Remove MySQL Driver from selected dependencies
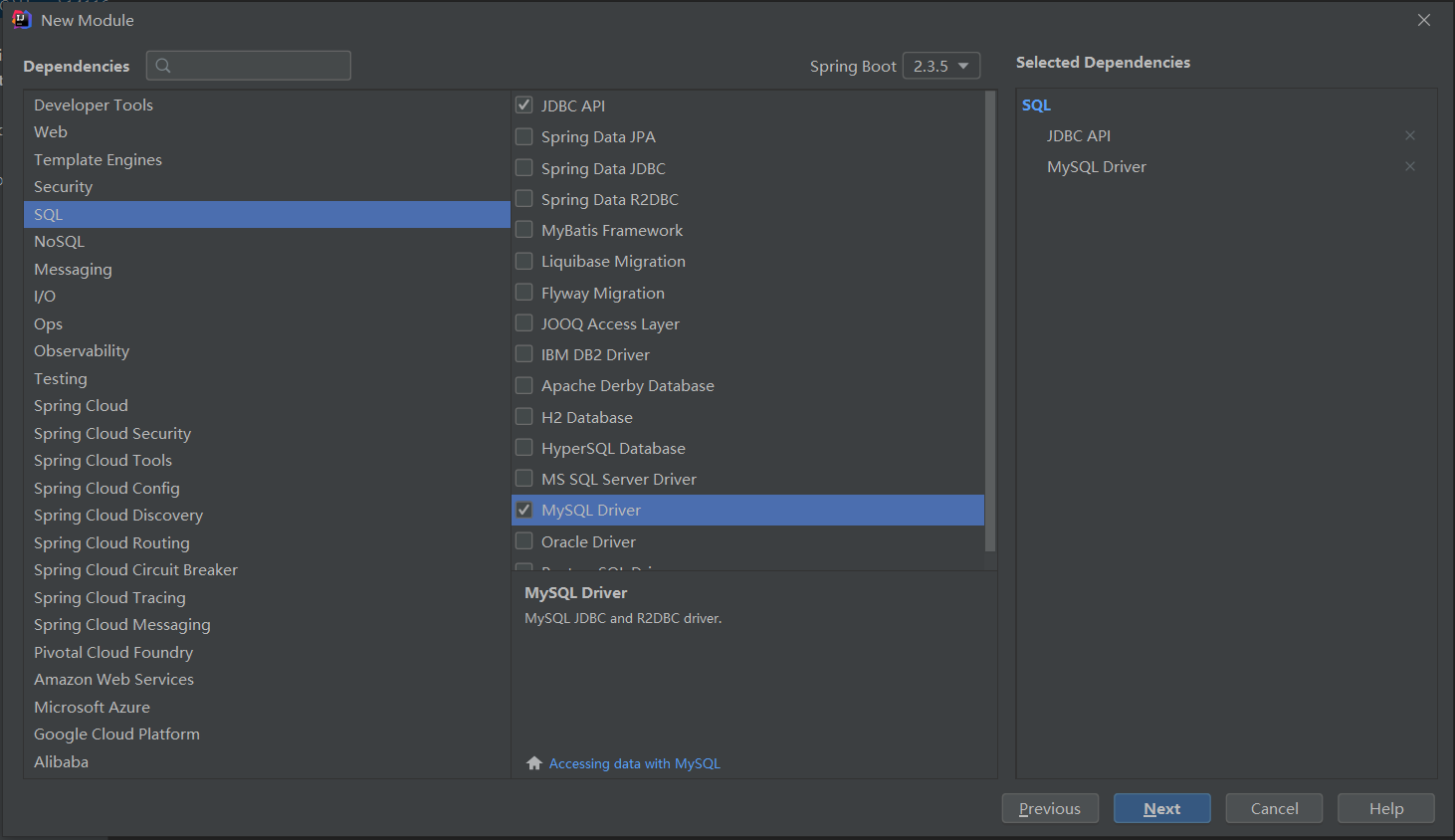 coord(1409,166)
